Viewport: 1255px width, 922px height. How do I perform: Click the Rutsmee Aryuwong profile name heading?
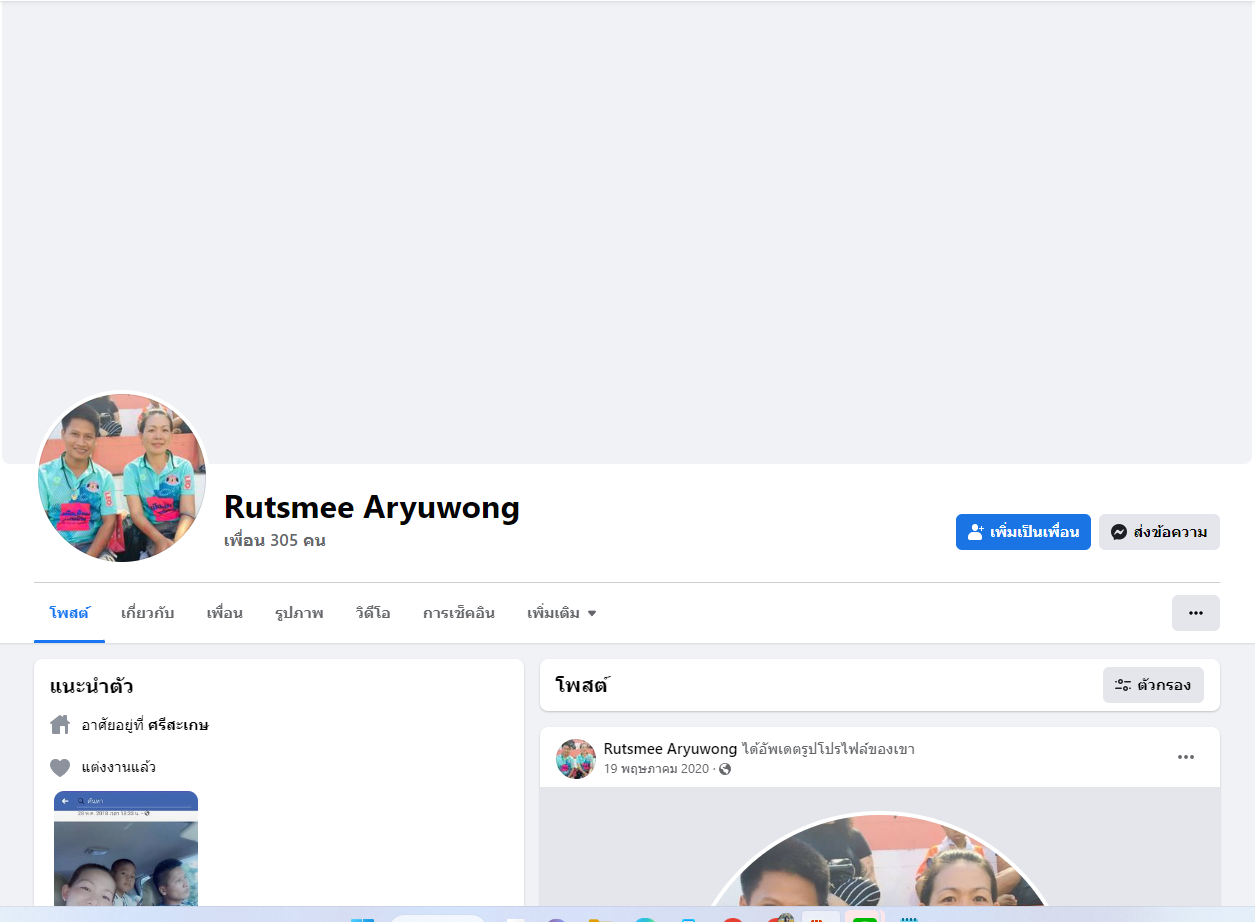click(372, 507)
